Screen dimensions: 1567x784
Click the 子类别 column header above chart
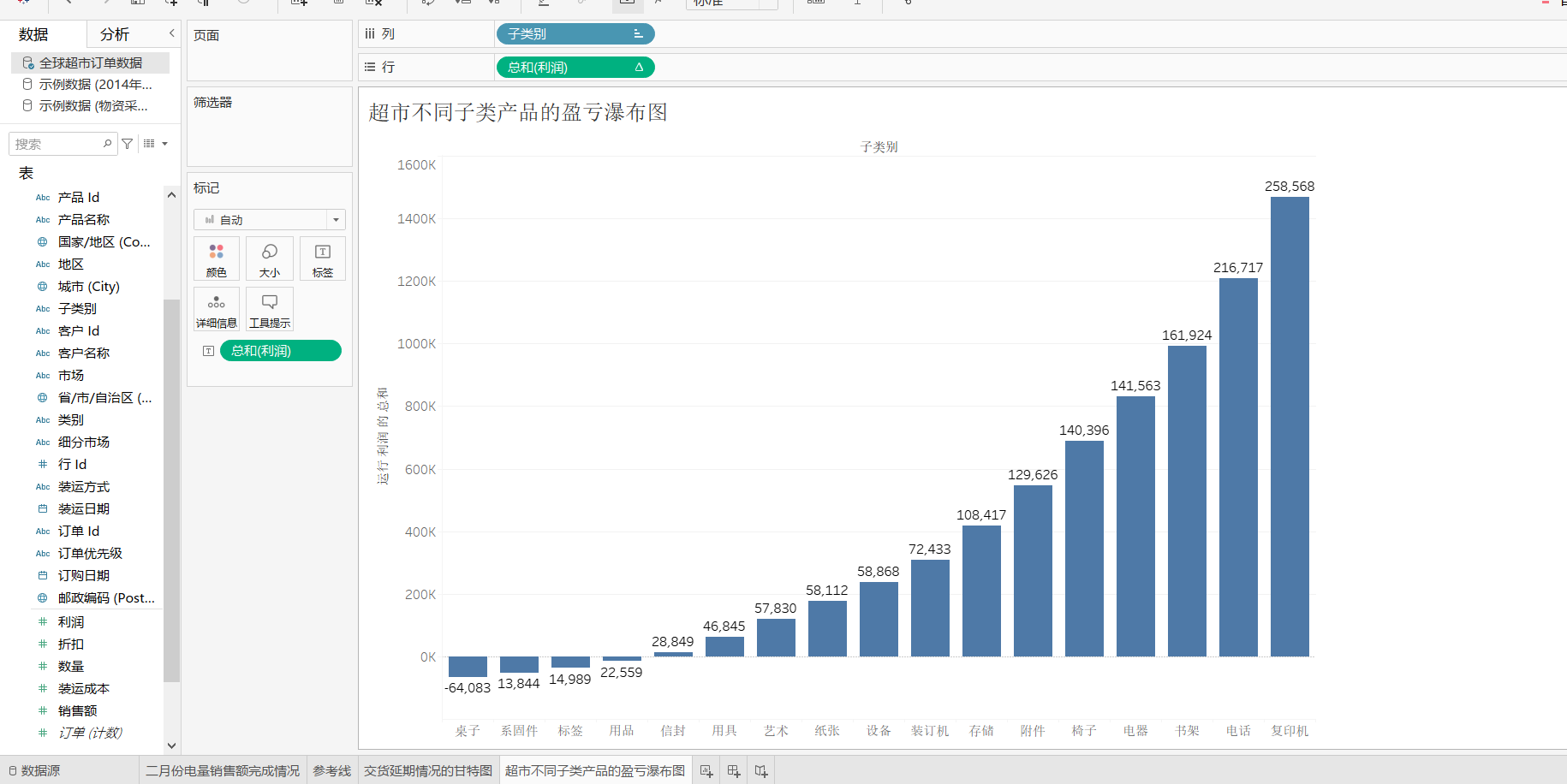click(879, 147)
